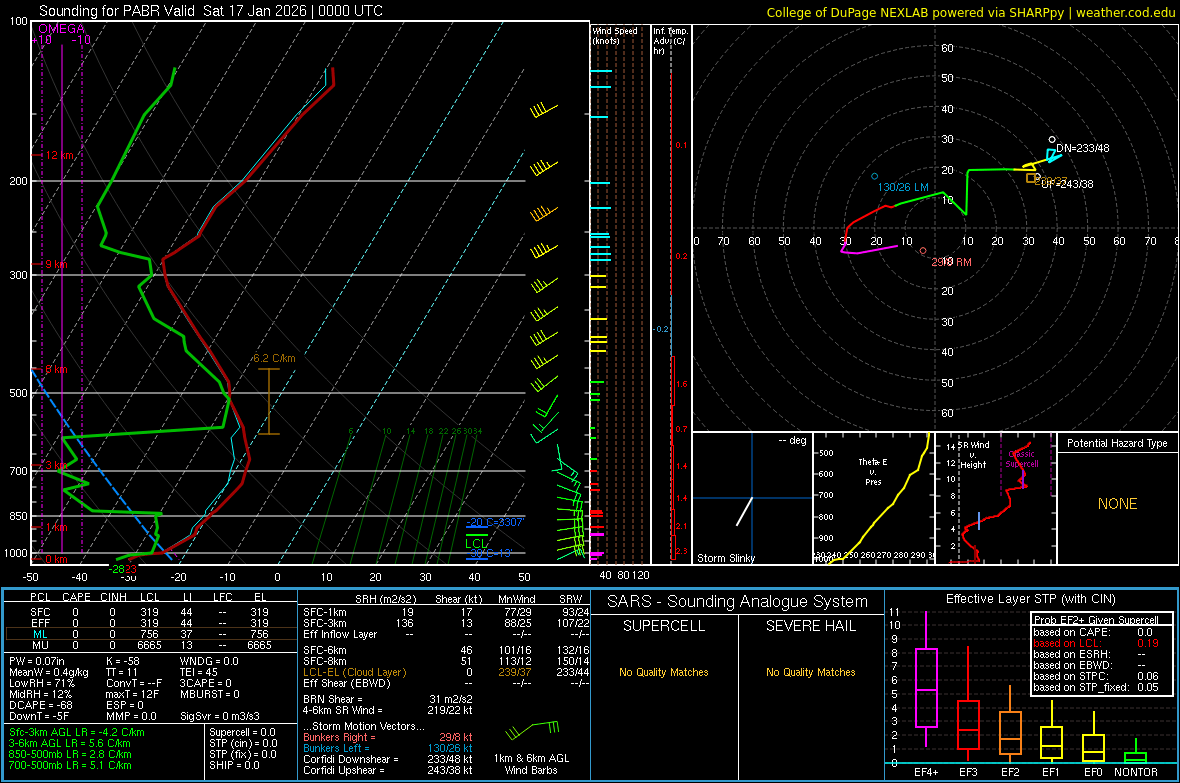This screenshot has height=783, width=1180.
Task: Click the Classic Supercell label
Action: pos(1021,459)
